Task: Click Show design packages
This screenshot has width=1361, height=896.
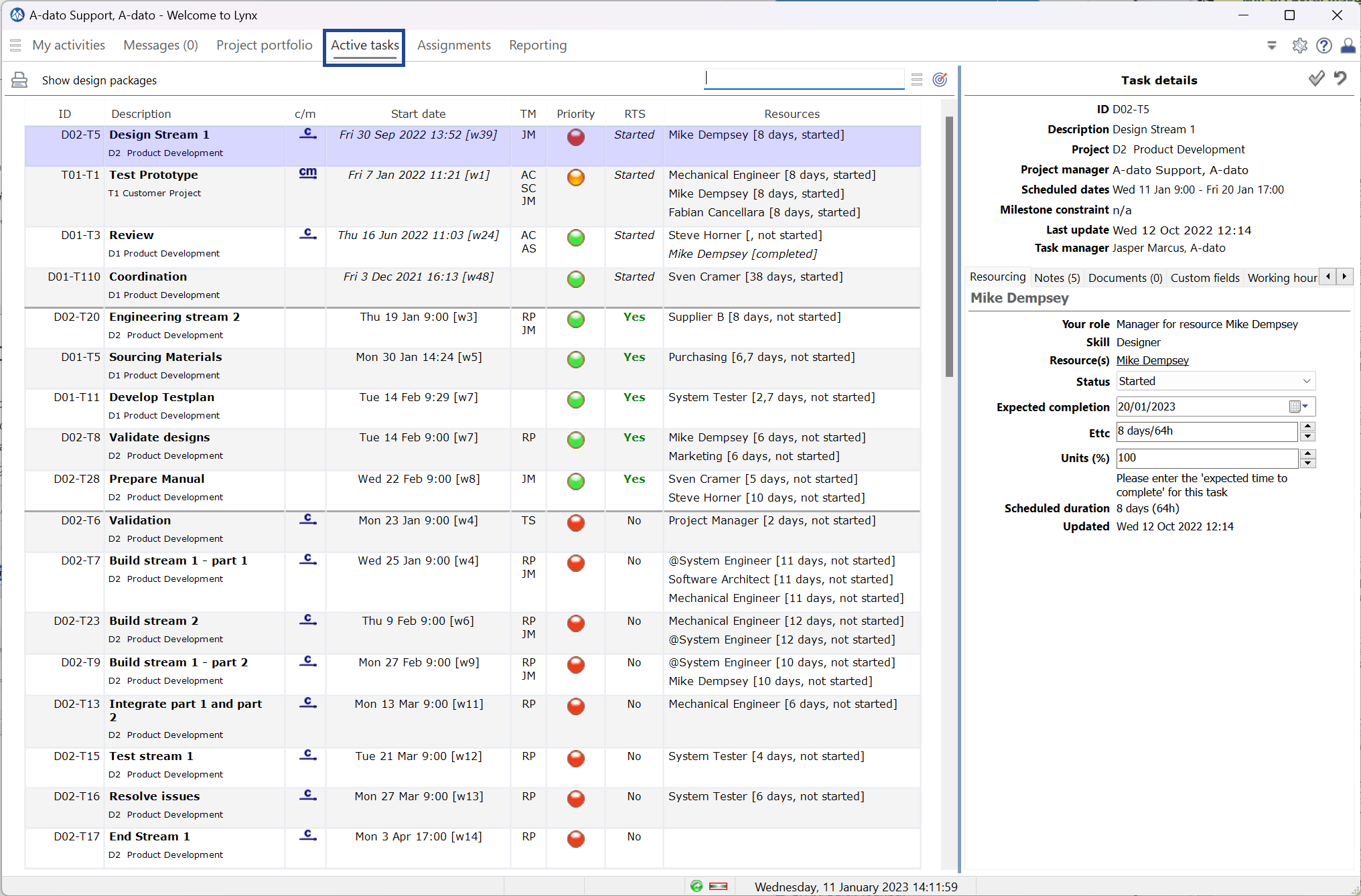Action: pyautogui.click(x=99, y=80)
